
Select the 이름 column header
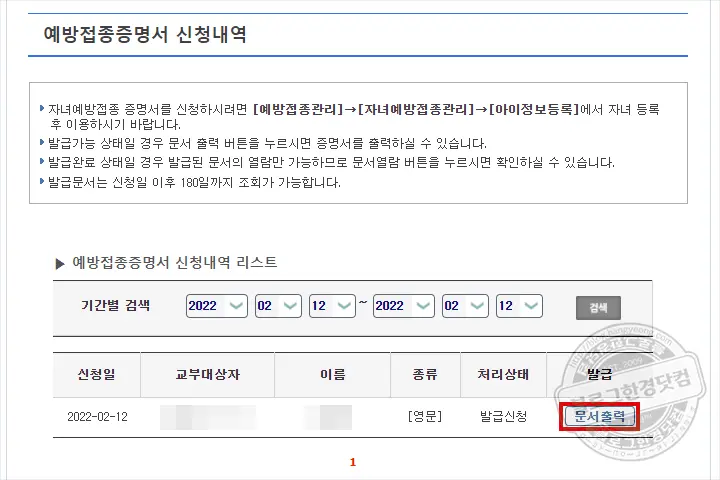(x=332, y=374)
